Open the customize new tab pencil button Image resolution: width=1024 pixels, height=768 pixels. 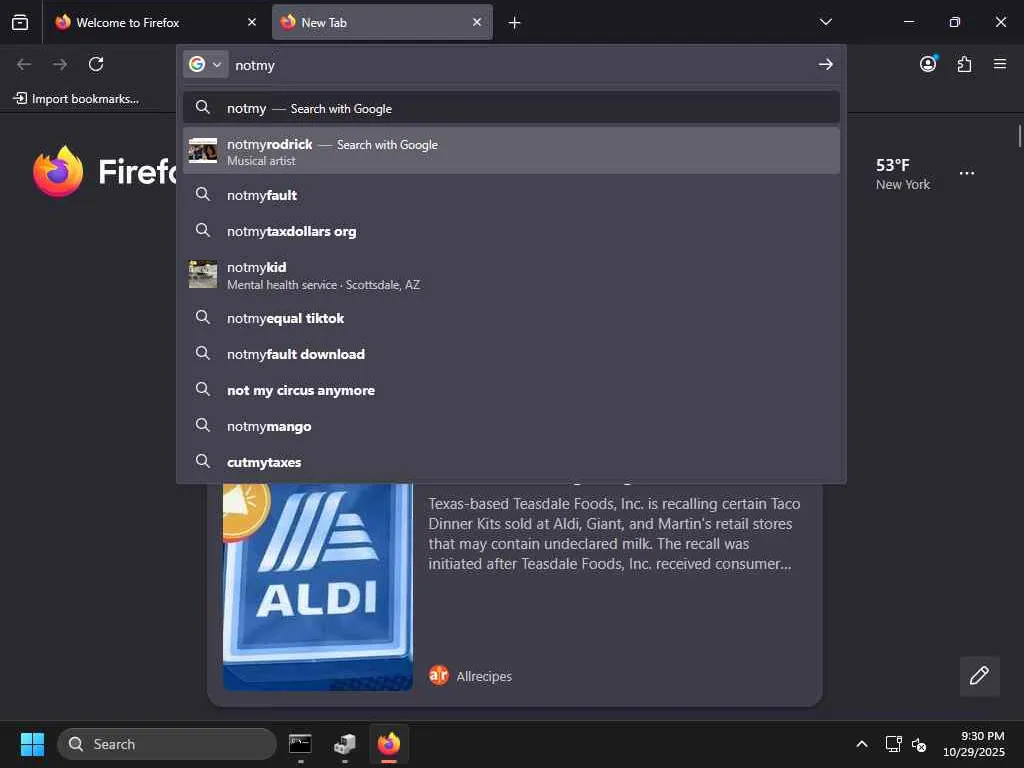click(x=979, y=676)
